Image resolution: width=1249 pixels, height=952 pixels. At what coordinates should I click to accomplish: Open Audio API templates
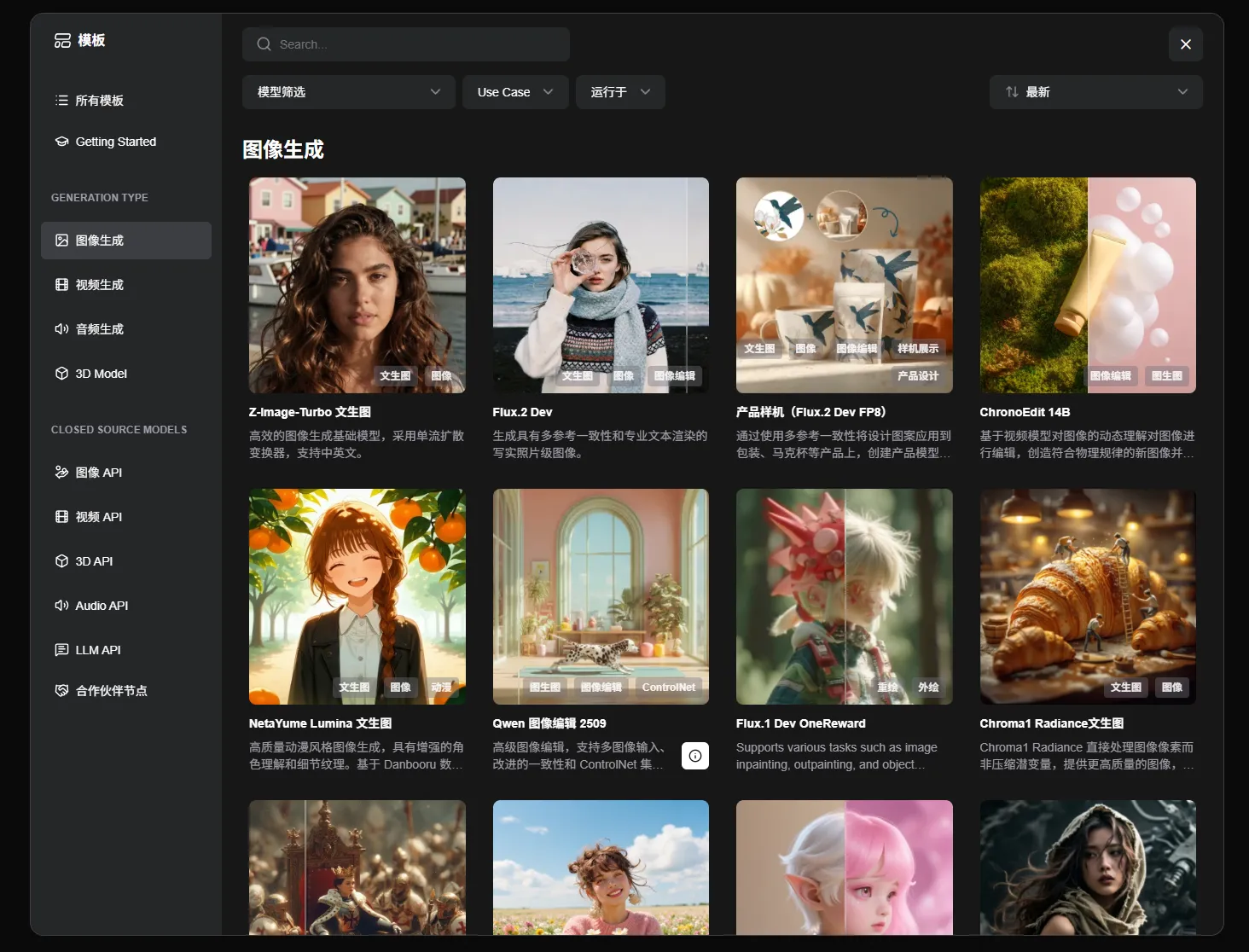coord(126,606)
